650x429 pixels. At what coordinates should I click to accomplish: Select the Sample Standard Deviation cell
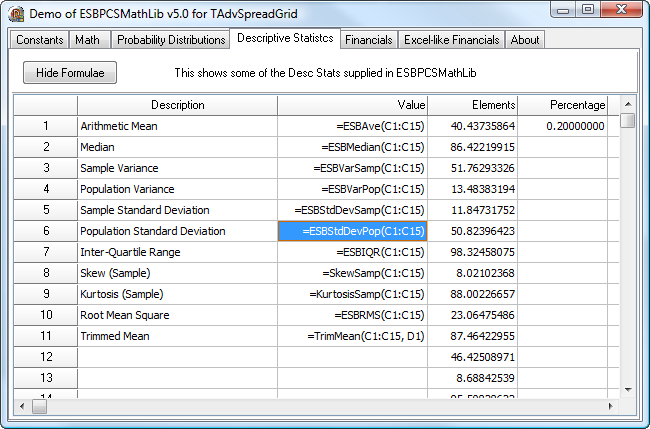click(x=177, y=210)
